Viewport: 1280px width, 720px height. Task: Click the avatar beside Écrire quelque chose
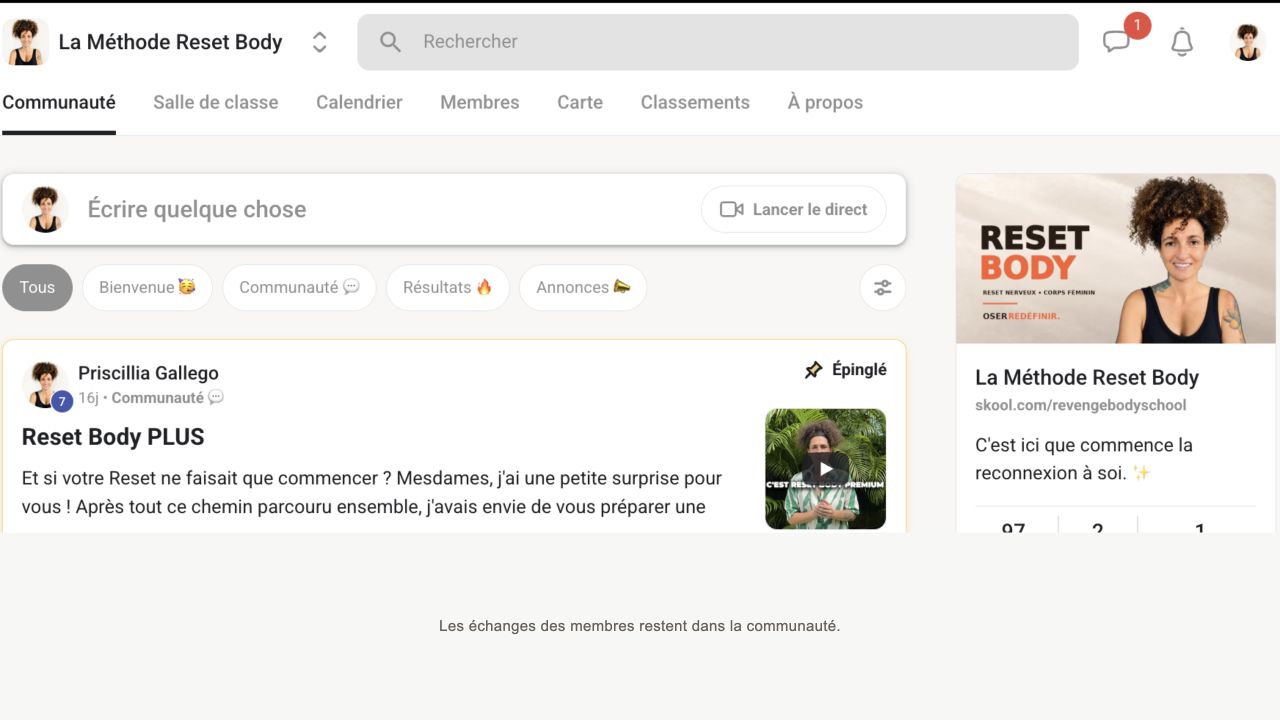45,209
